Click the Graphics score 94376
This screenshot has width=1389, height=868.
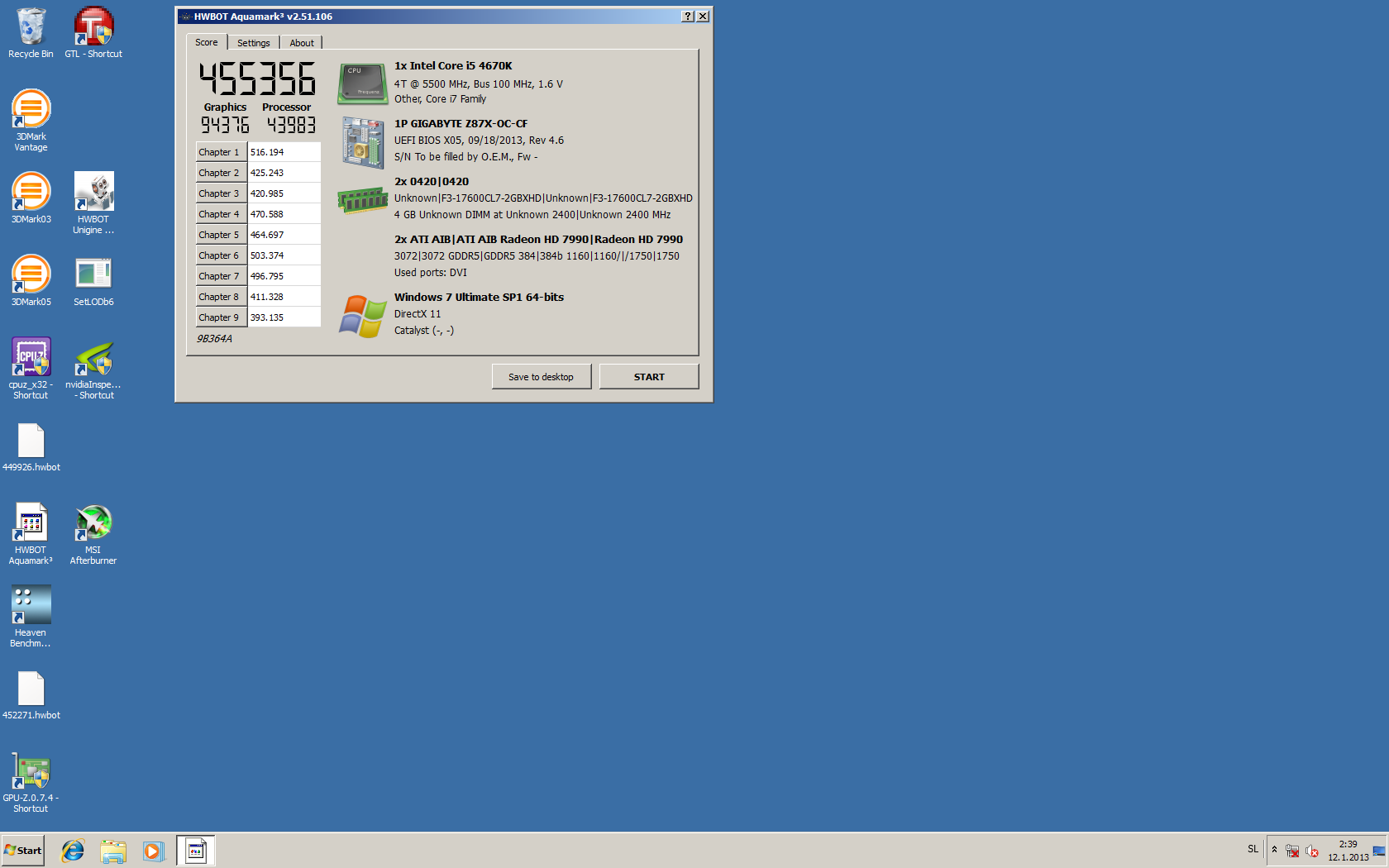click(225, 125)
